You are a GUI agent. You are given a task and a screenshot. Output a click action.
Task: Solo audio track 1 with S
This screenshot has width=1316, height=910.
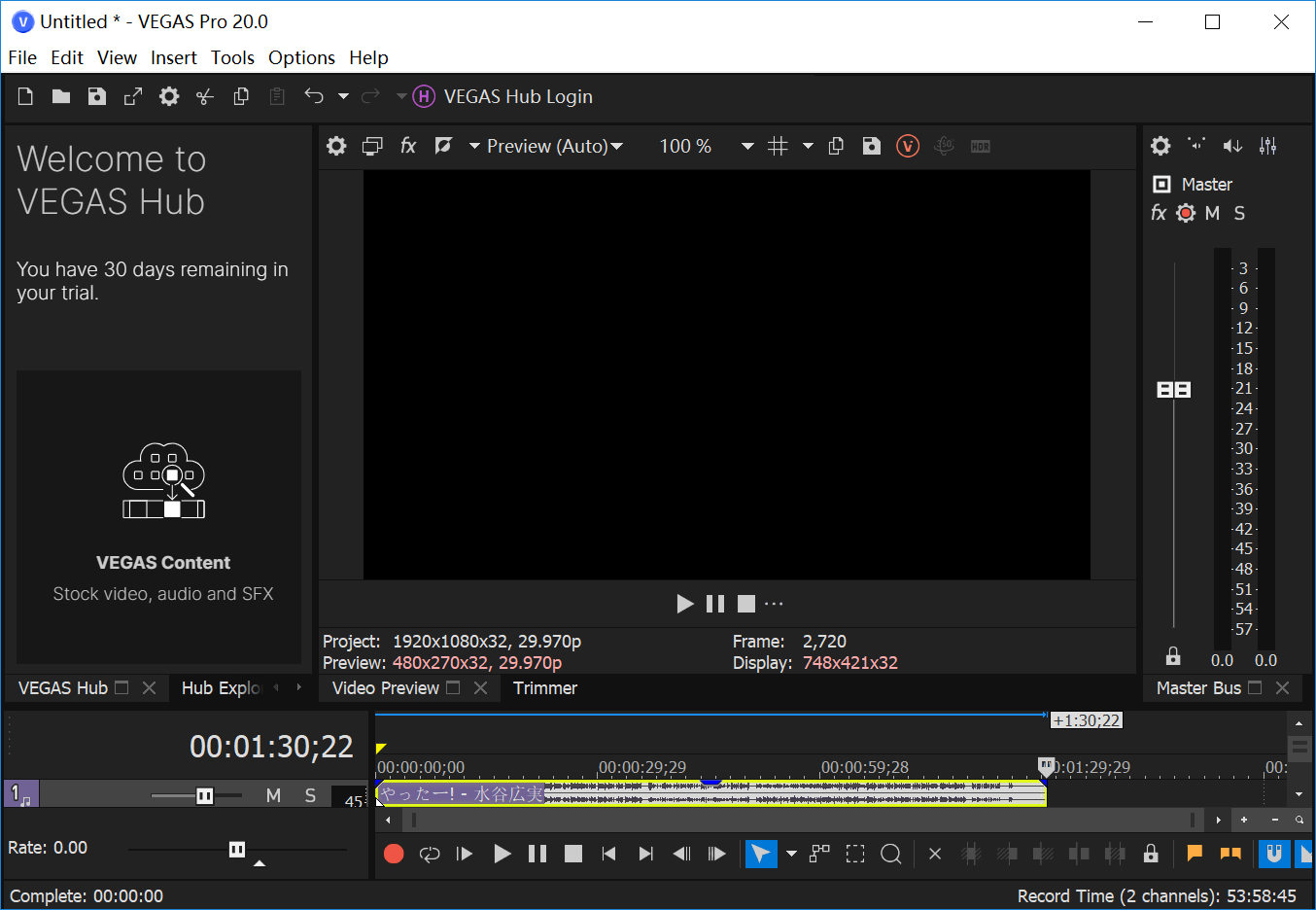(x=310, y=796)
